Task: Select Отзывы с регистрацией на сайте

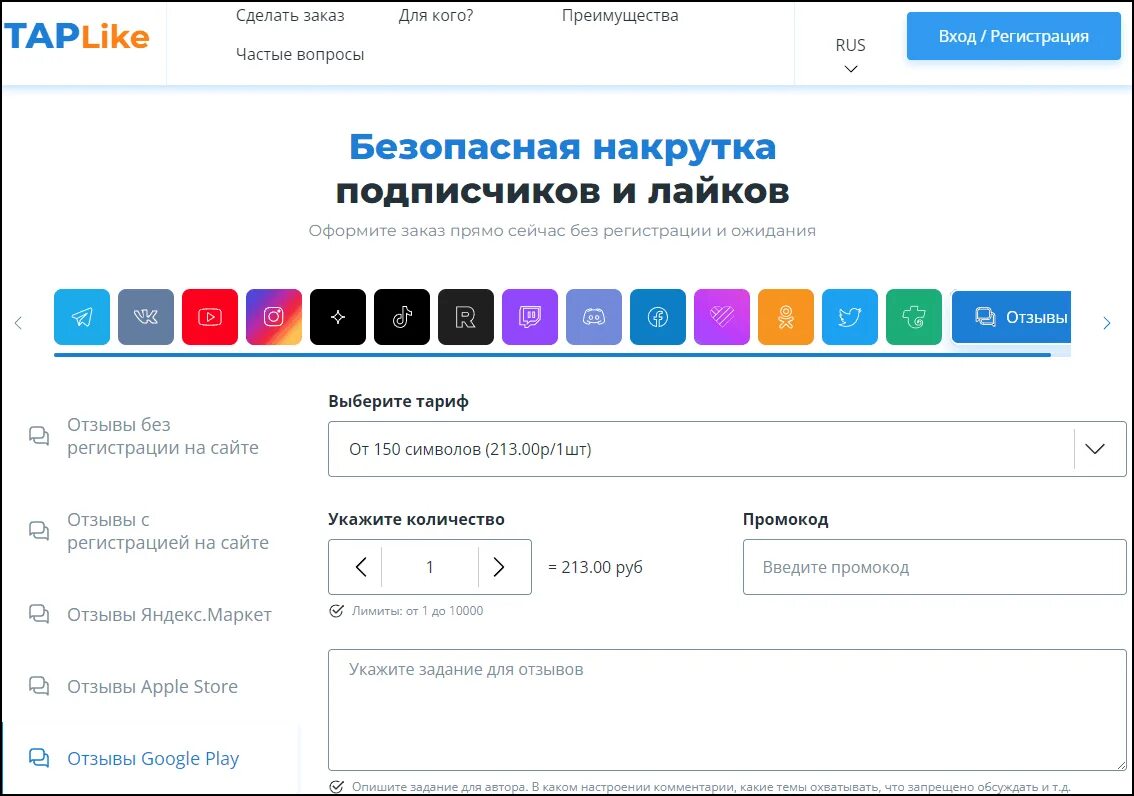Action: click(x=168, y=531)
